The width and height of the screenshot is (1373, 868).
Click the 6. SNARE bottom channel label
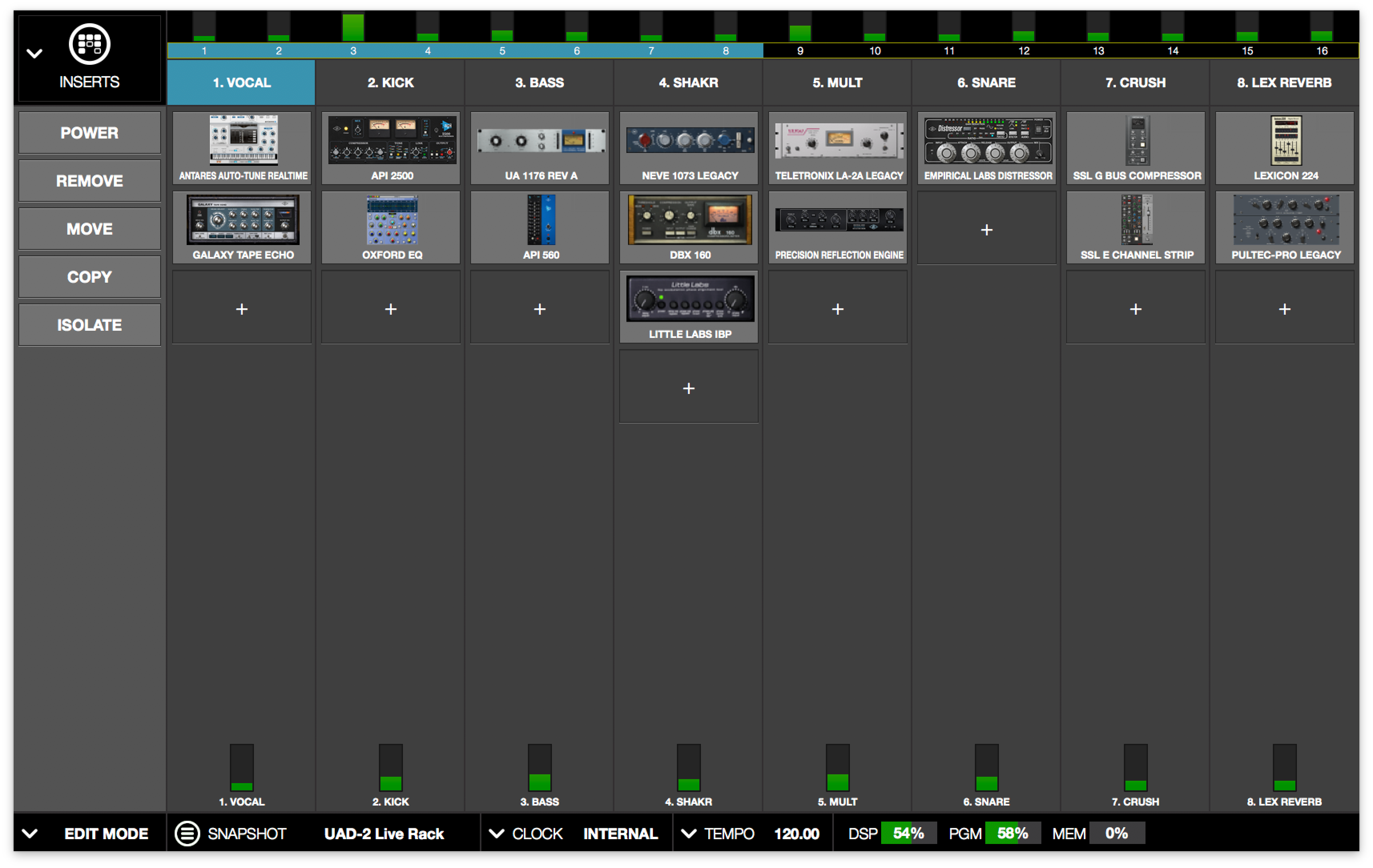986,802
